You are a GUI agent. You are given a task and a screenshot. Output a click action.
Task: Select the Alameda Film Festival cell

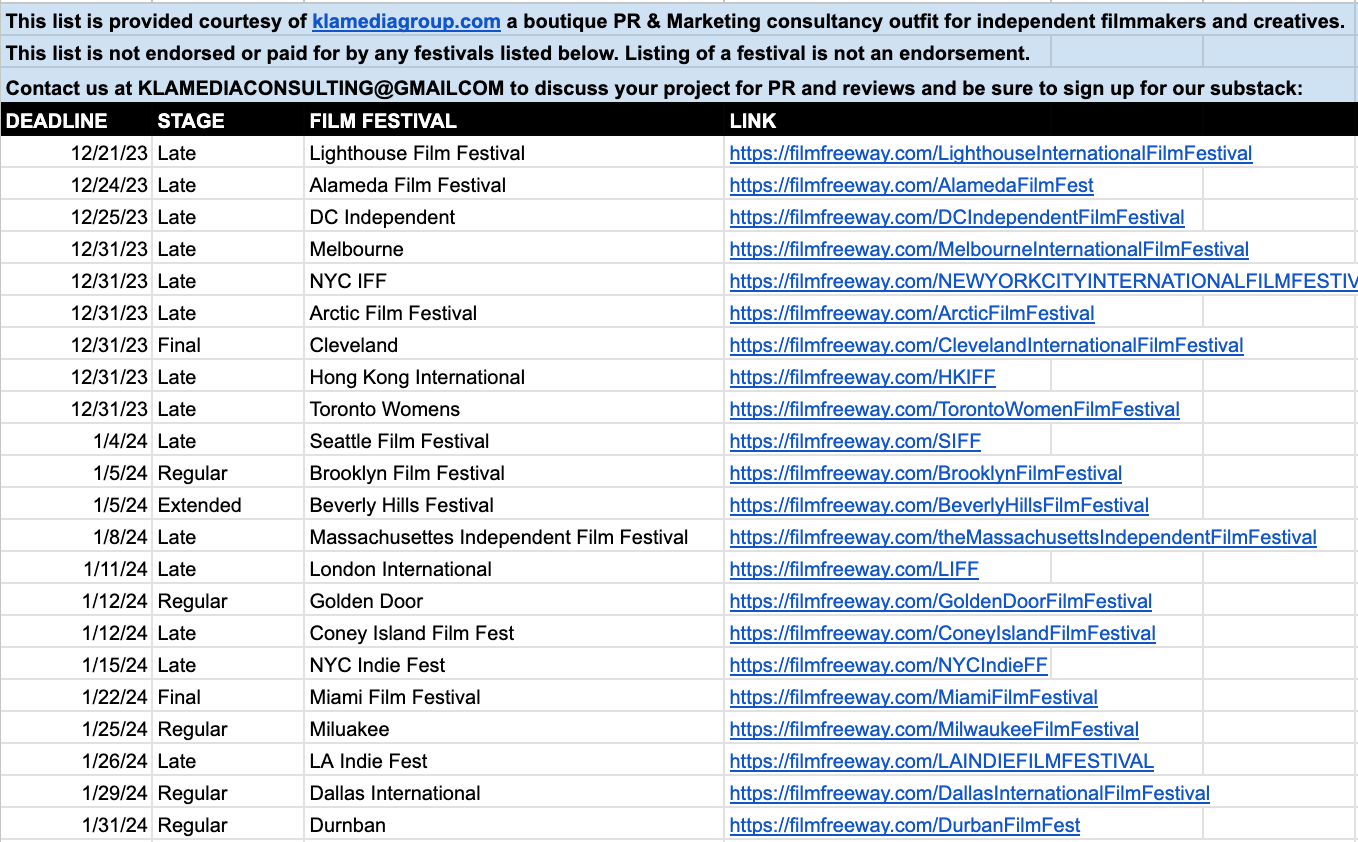click(x=514, y=185)
